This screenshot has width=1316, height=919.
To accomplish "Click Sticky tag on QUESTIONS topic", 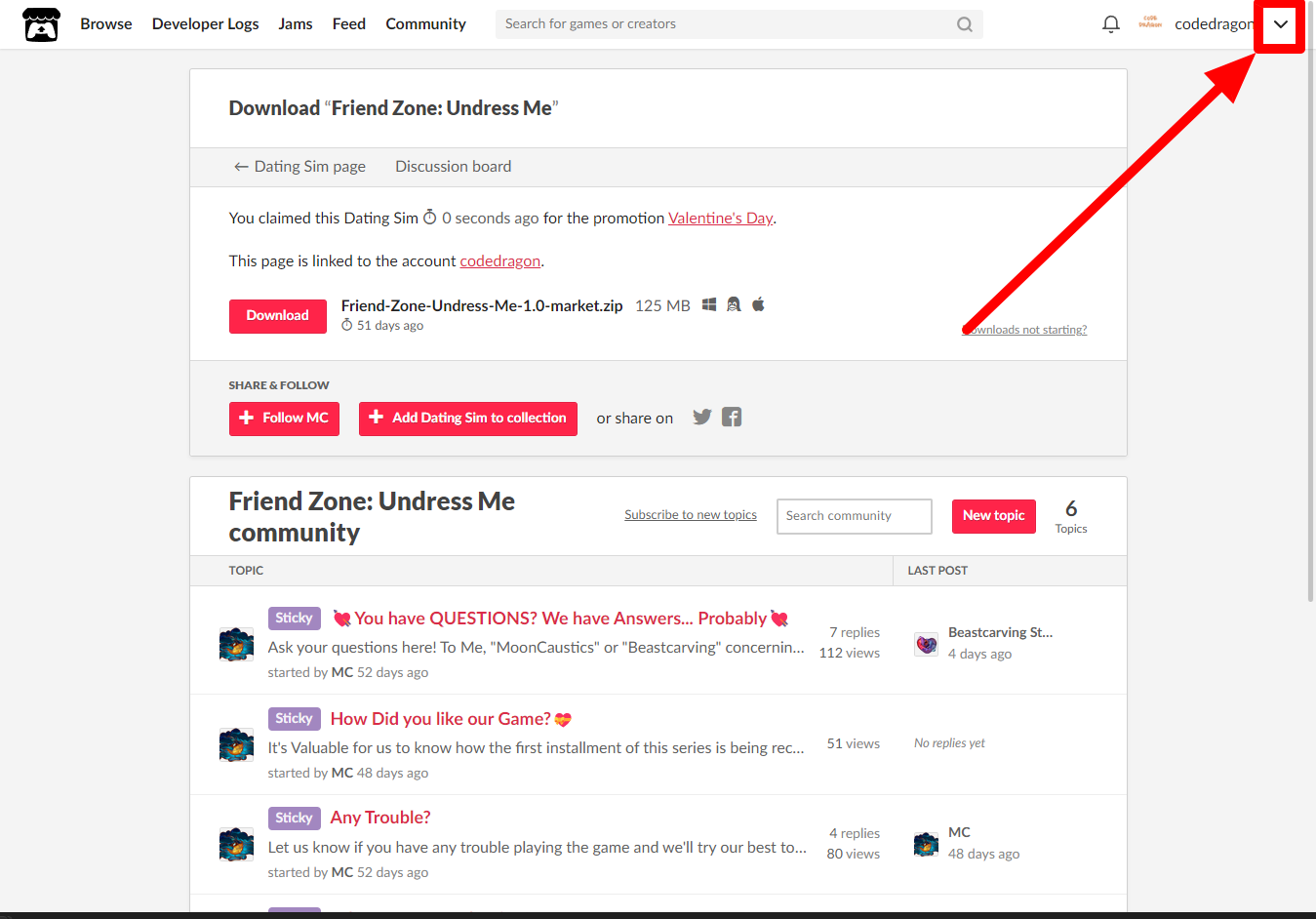I will click(294, 619).
